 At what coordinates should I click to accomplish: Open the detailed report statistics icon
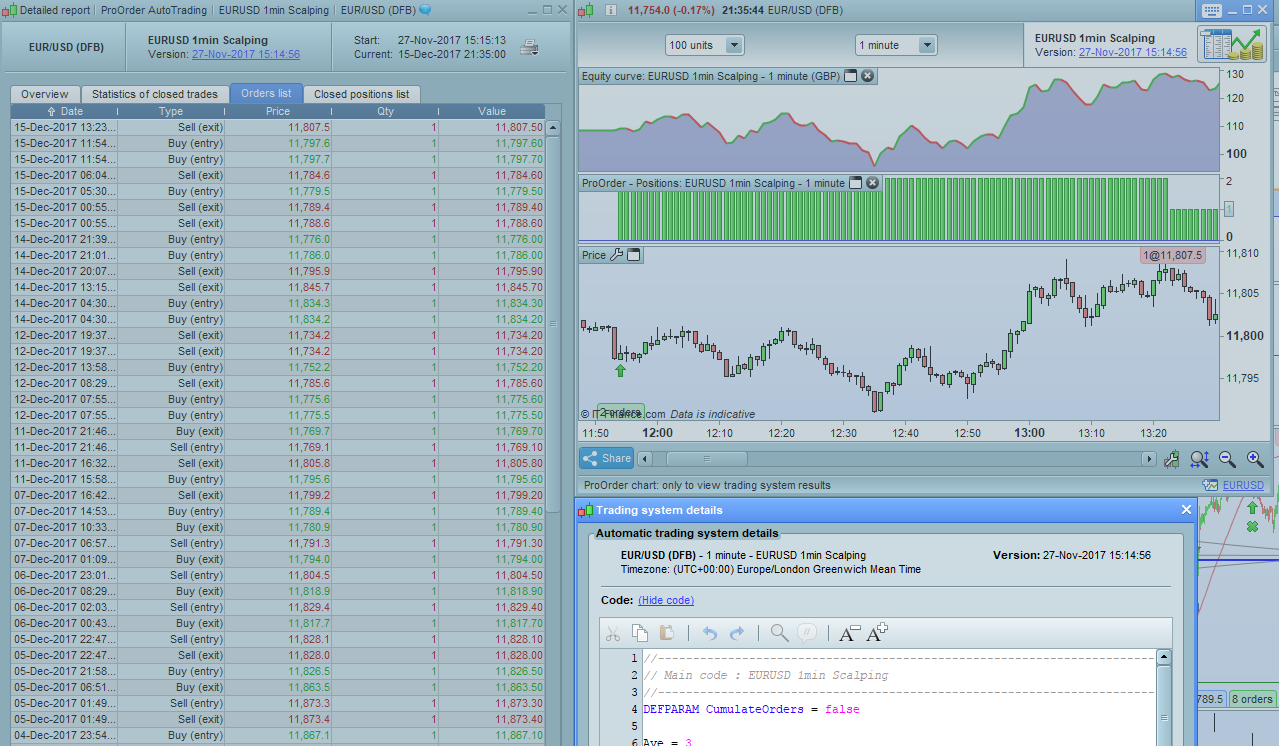pyautogui.click(x=1231, y=45)
